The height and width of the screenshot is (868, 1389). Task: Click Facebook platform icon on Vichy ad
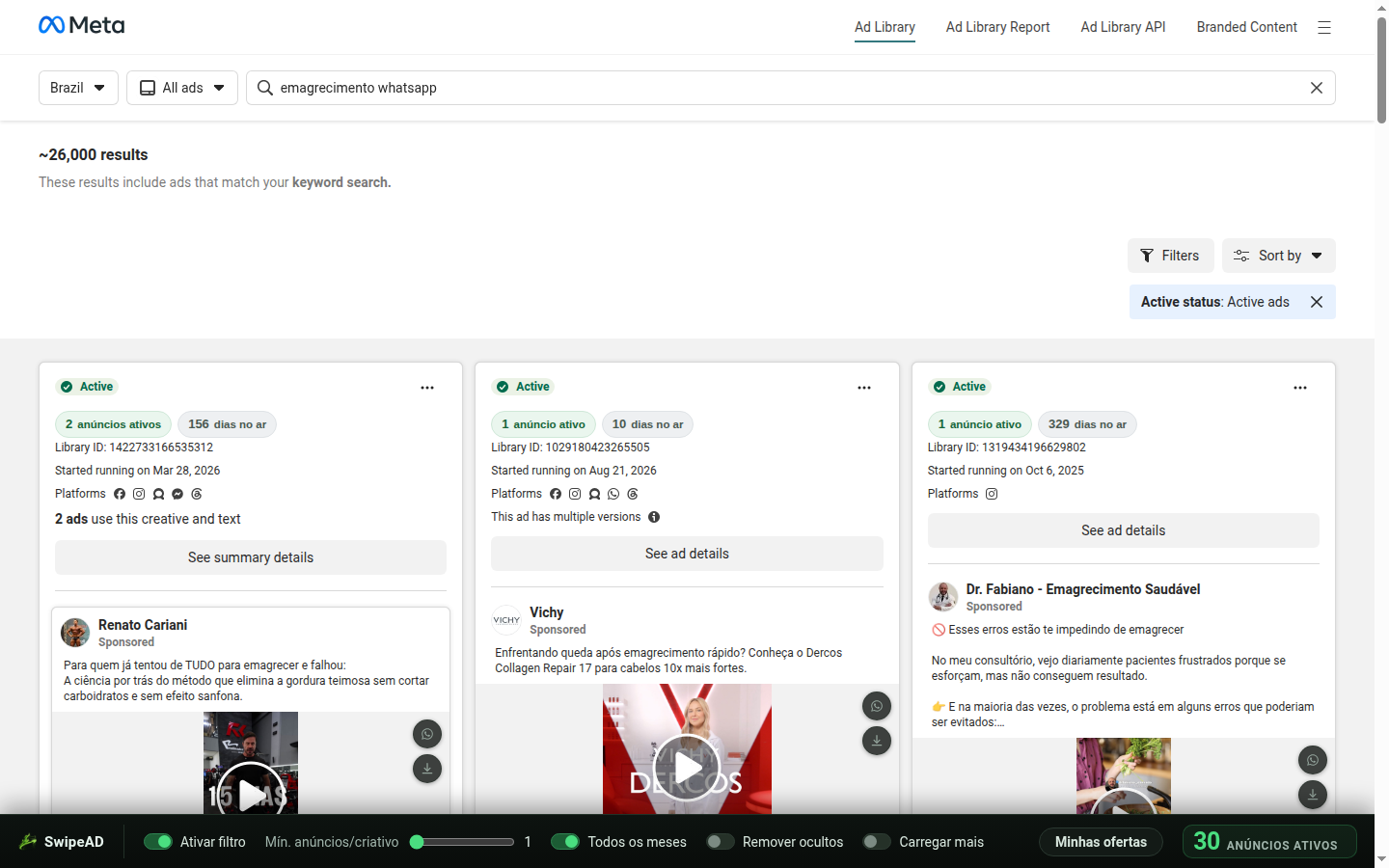coord(556,494)
